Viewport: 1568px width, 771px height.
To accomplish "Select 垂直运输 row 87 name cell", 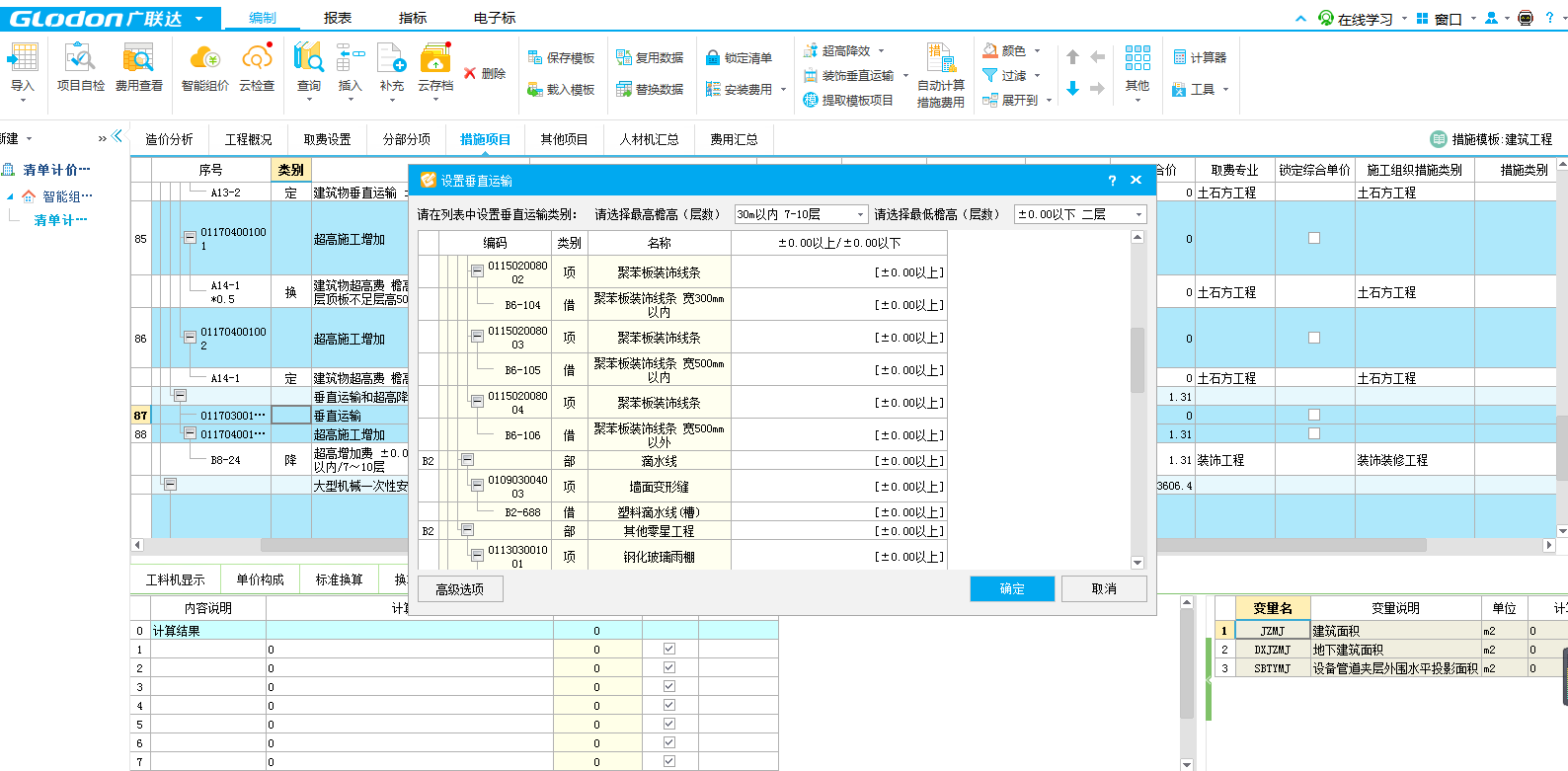I will [360, 416].
